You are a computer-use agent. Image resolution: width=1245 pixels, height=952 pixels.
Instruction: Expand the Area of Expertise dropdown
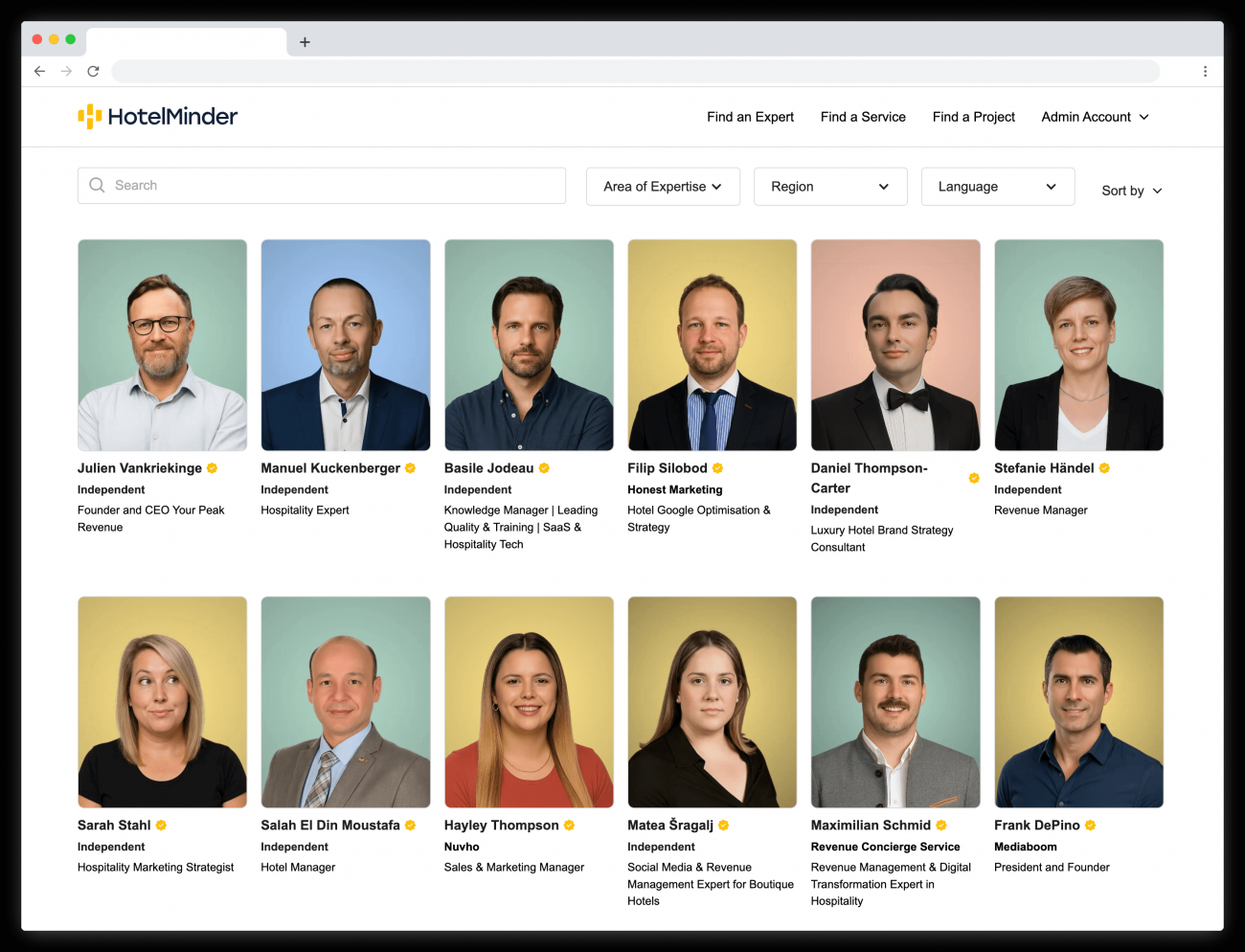pyautogui.click(x=663, y=187)
